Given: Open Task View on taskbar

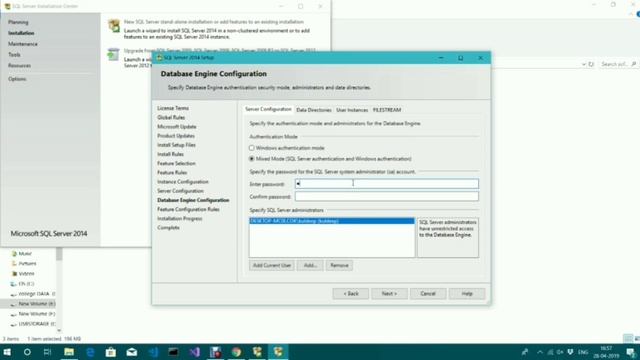Looking at the screenshot, I should coord(47,352).
